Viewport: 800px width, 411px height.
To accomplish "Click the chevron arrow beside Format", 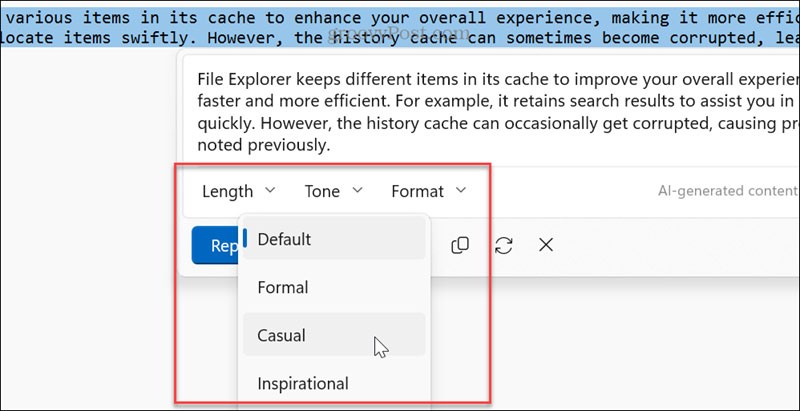I will pyautogui.click(x=460, y=191).
